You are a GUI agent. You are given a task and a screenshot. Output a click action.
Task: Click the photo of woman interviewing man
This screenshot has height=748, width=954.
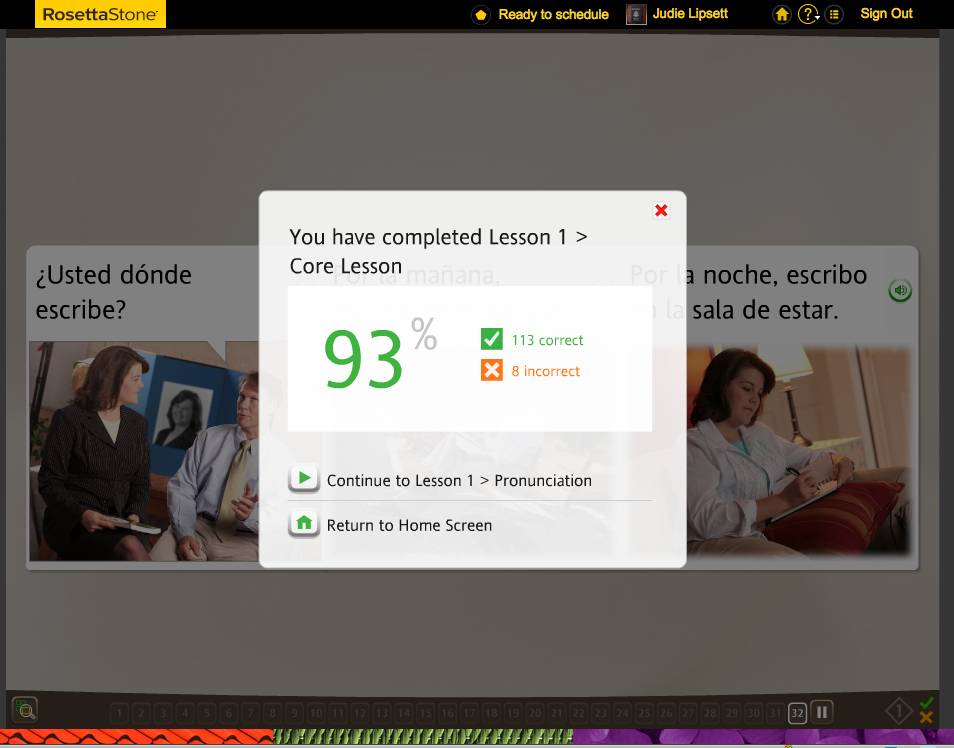pyautogui.click(x=144, y=450)
